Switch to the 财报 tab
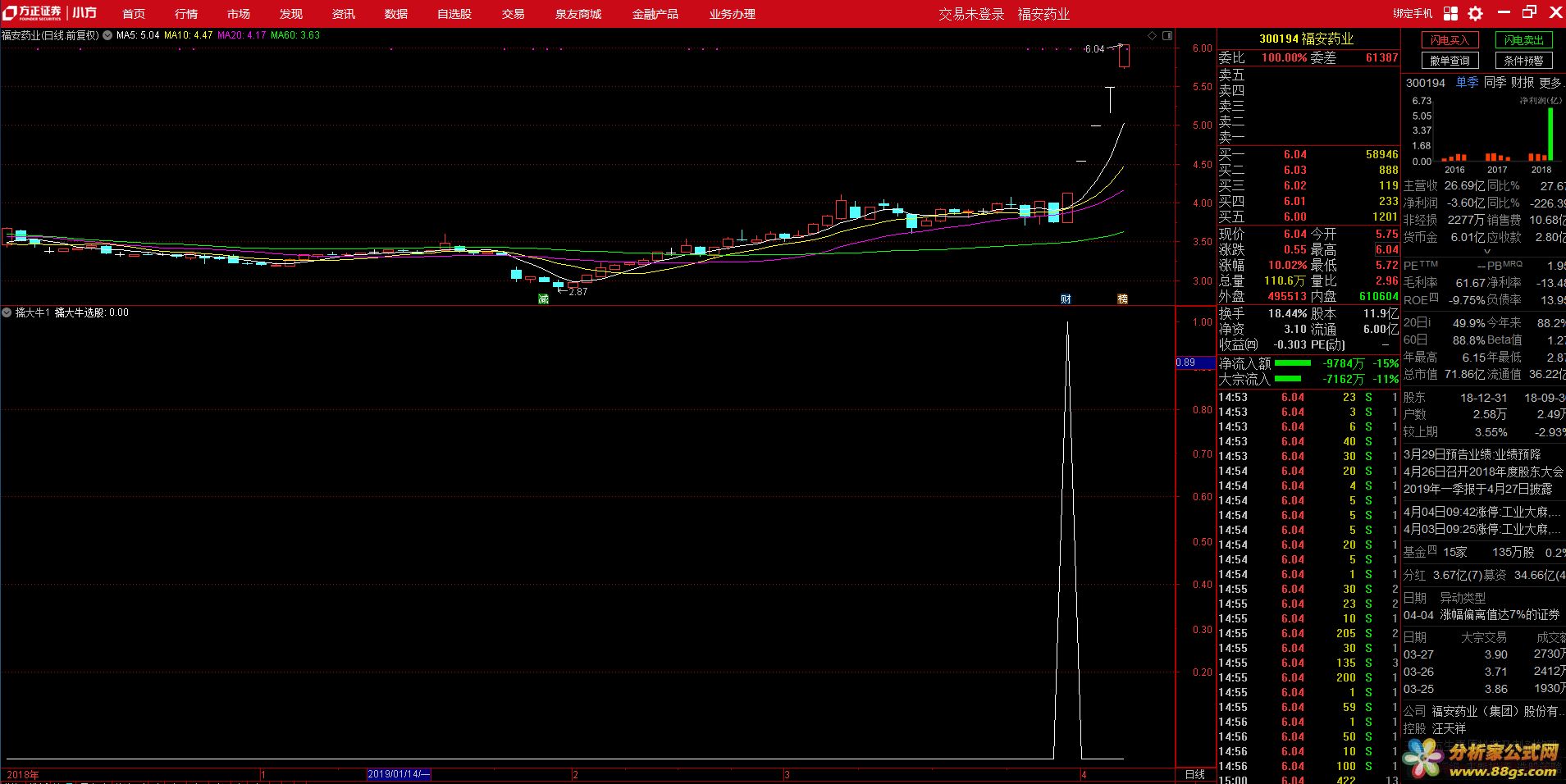Viewport: 1566px width, 784px height. [x=1523, y=83]
